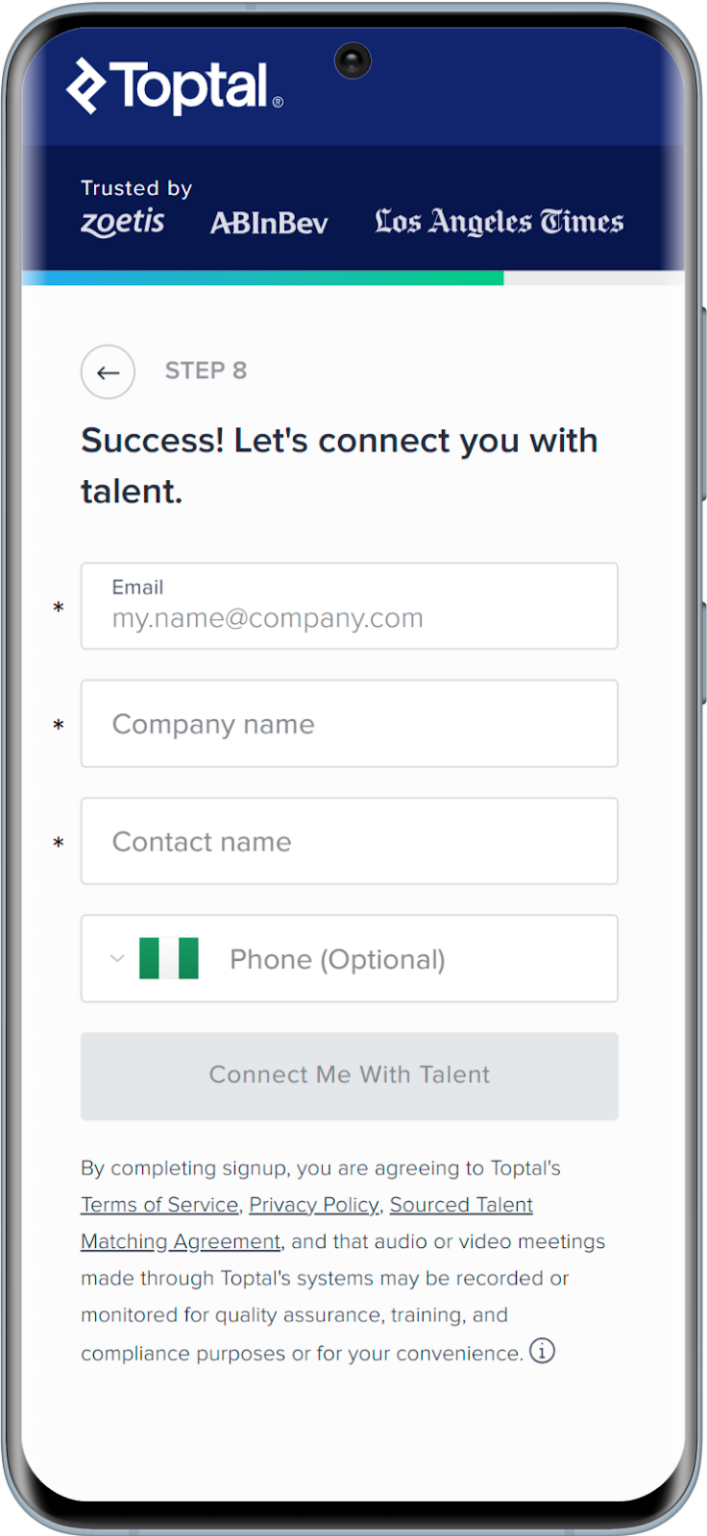Screen dimensions: 707x1536
Task: Click the info icon after compliance text
Action: coord(542,1351)
